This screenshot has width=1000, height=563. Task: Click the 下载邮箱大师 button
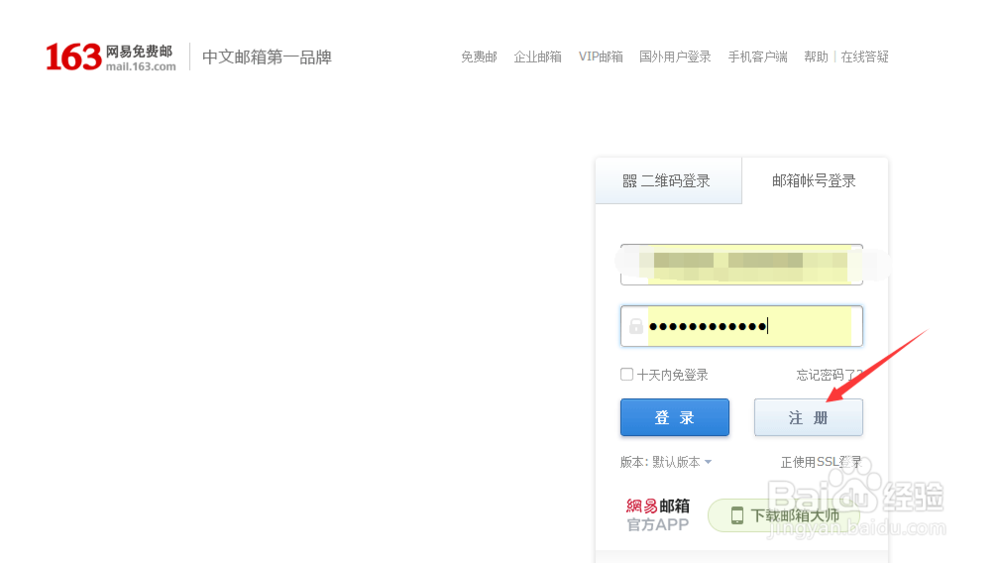pos(784,515)
